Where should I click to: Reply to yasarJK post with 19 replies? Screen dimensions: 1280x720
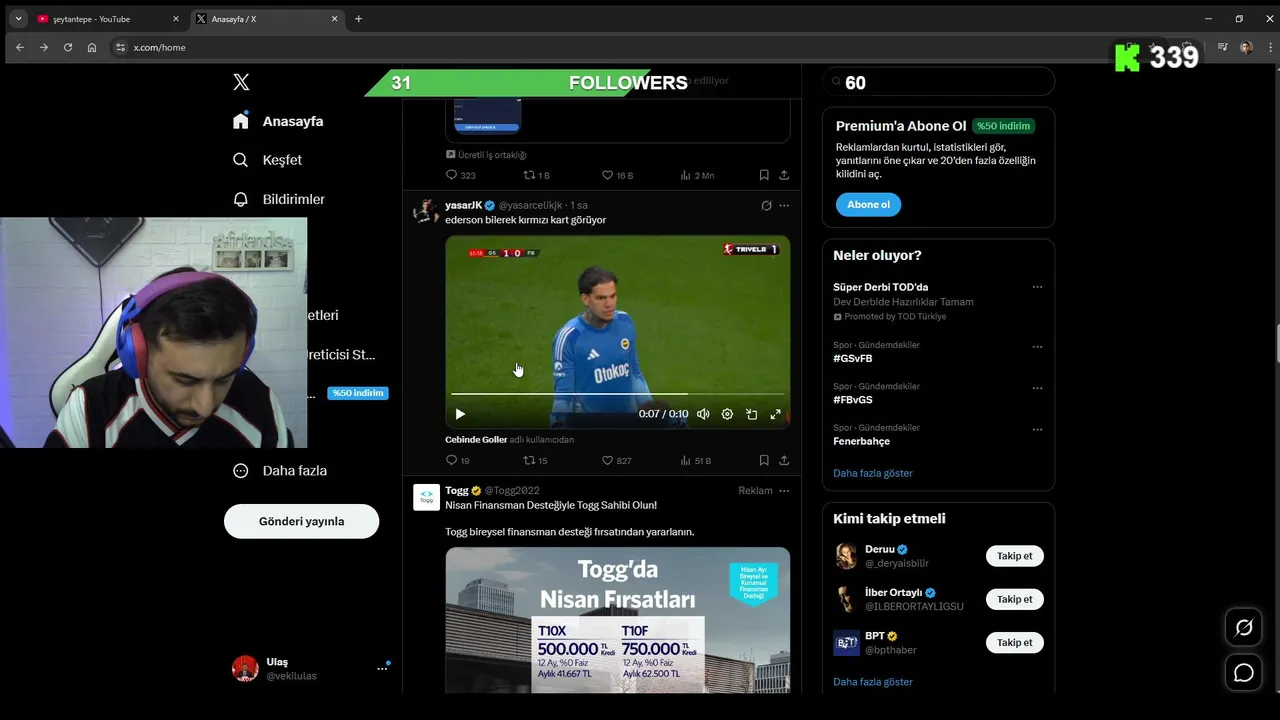click(x=458, y=461)
